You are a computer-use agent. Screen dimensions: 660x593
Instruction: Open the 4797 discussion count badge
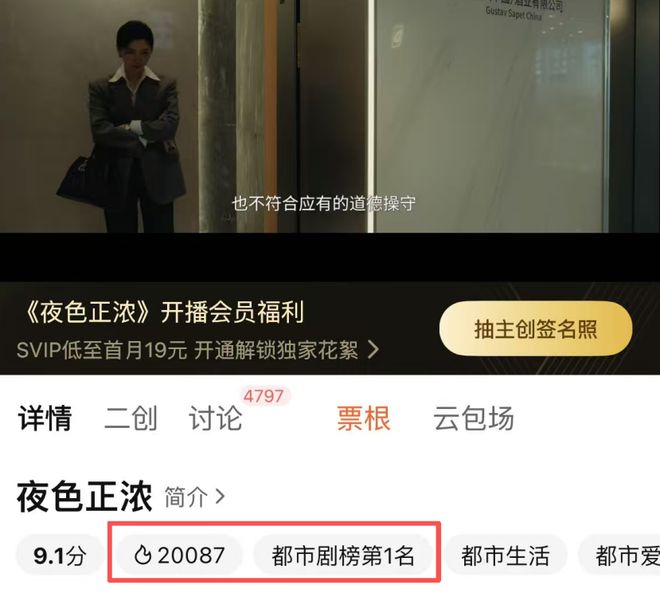(263, 396)
